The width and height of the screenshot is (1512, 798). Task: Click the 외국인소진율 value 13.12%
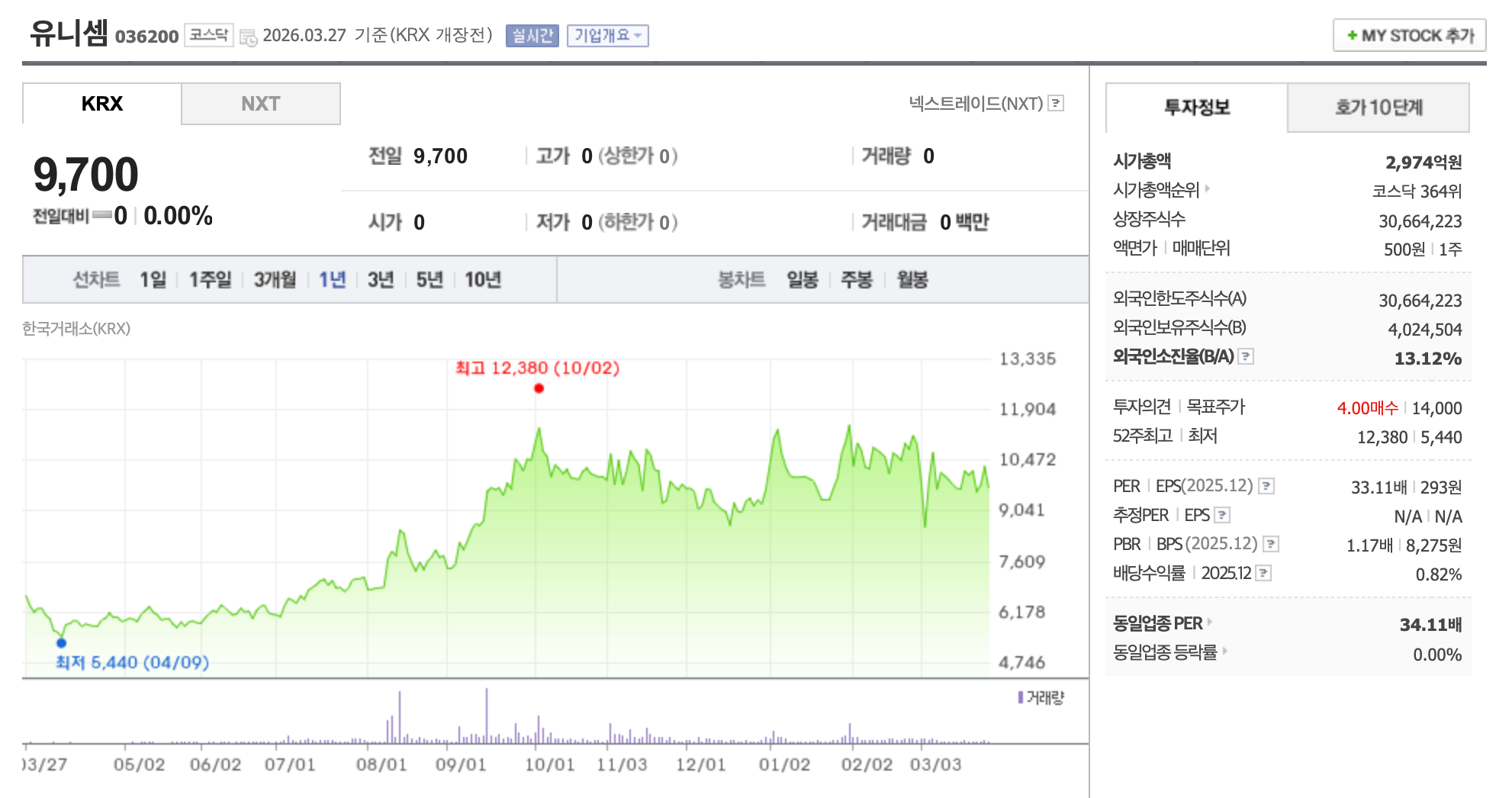tap(1428, 359)
